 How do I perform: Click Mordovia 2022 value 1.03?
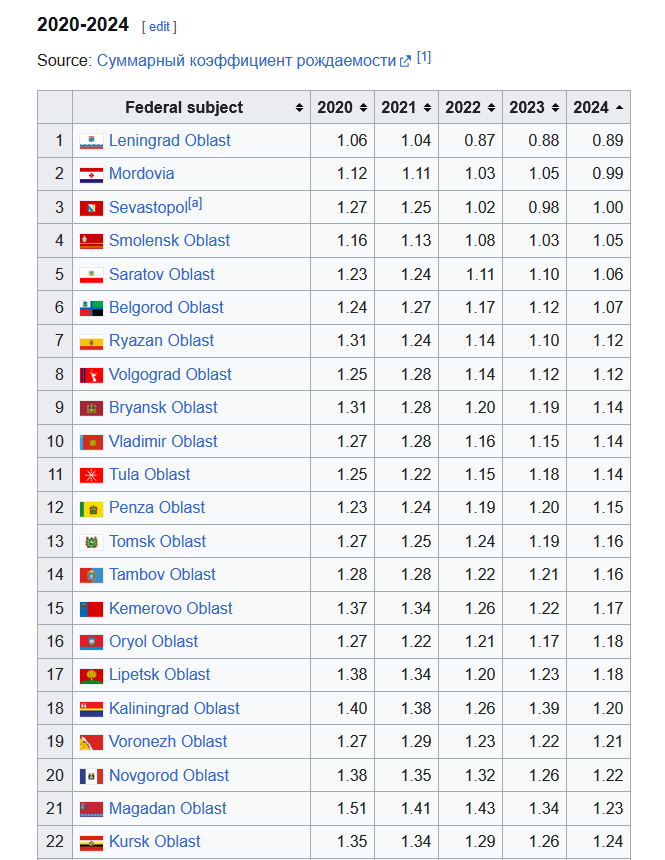(480, 173)
